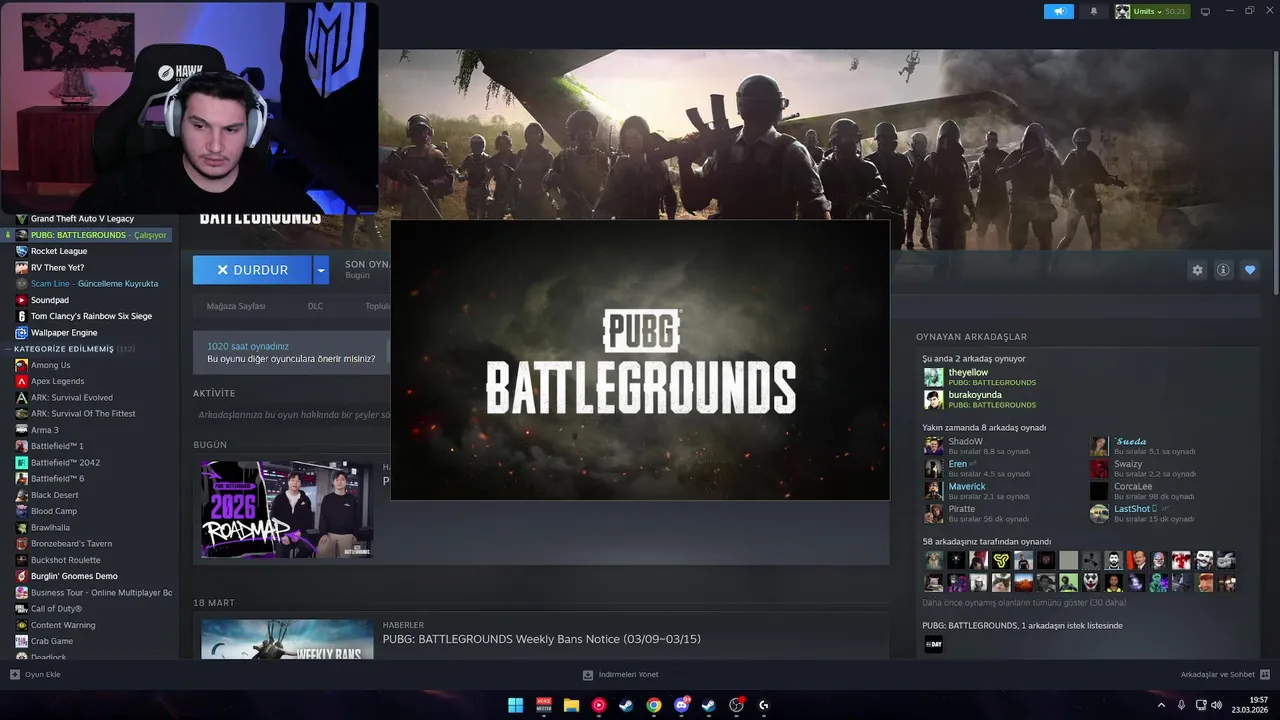Open CorcaLee's friend entry

point(1143,491)
